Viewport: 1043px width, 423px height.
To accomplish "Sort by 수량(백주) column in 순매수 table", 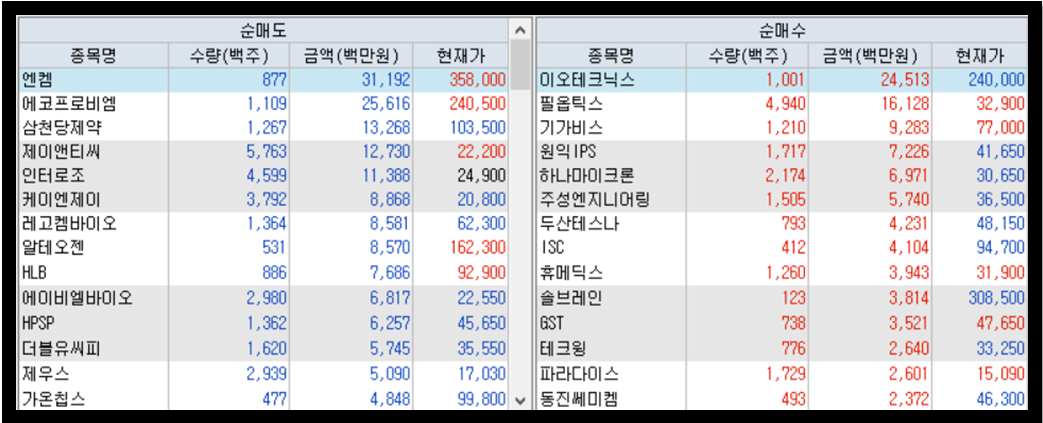I will 747,55.
